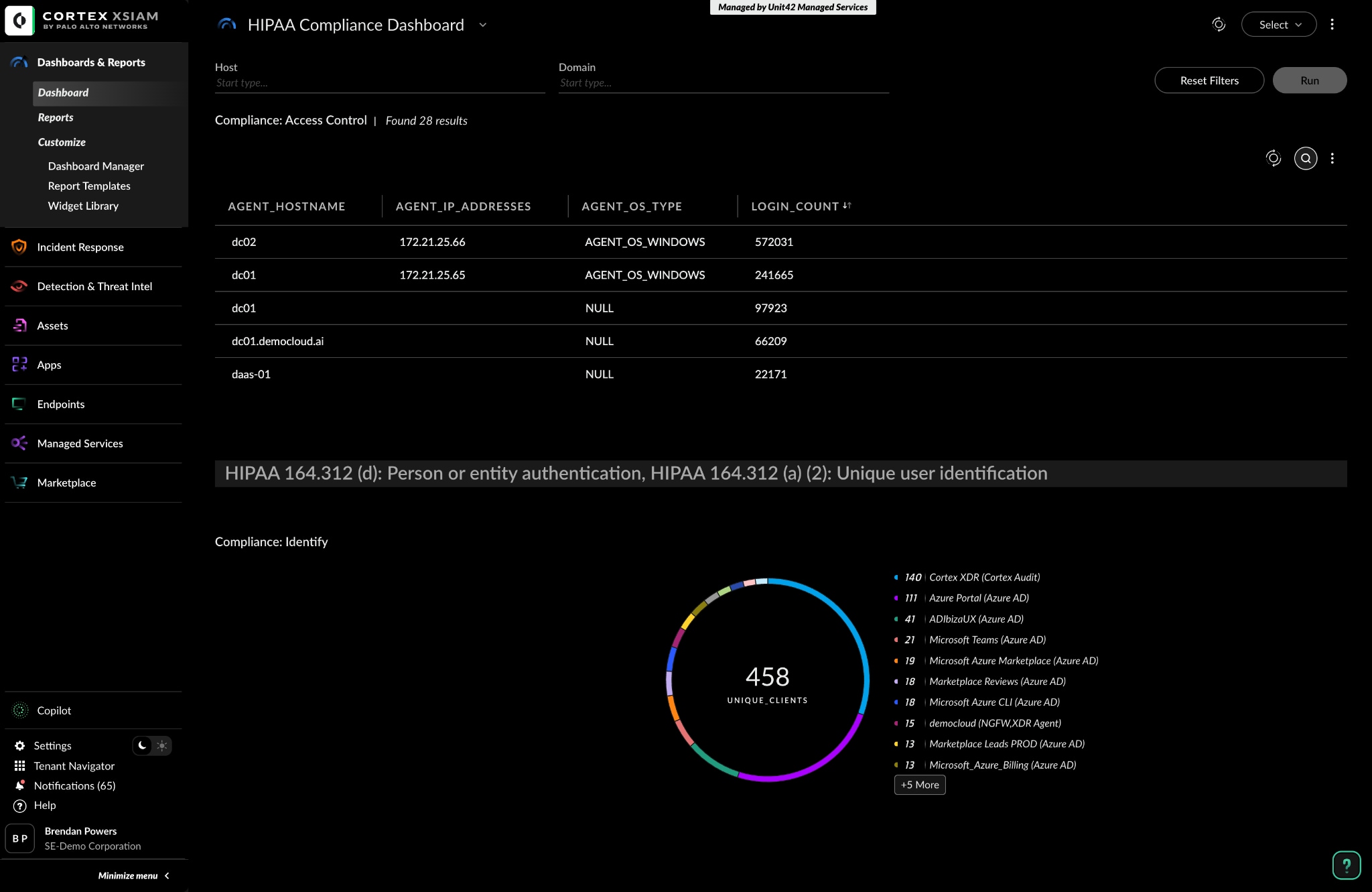Click the Apps sidebar icon
Viewport: 1372px width, 892px height.
coord(19,365)
